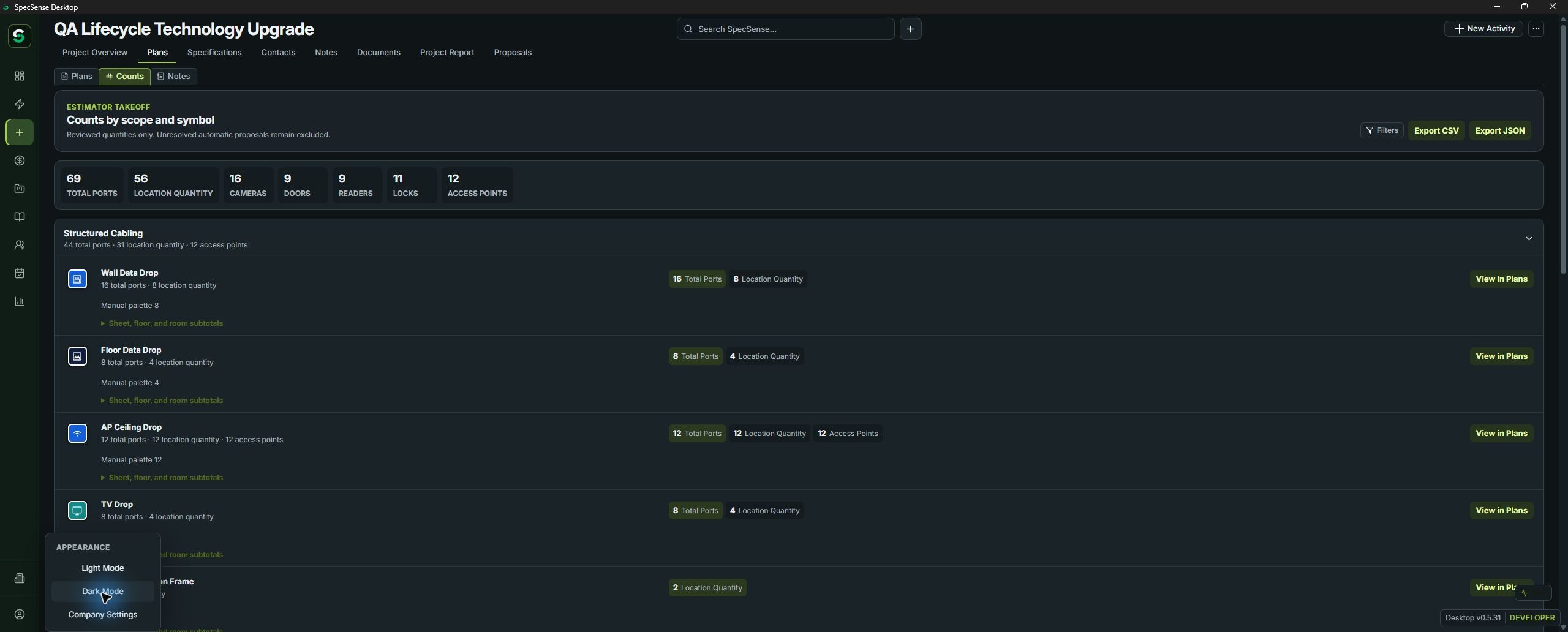Viewport: 1568px width, 632px height.
Task: Click the 69 Total Ports summary card
Action: click(x=92, y=185)
